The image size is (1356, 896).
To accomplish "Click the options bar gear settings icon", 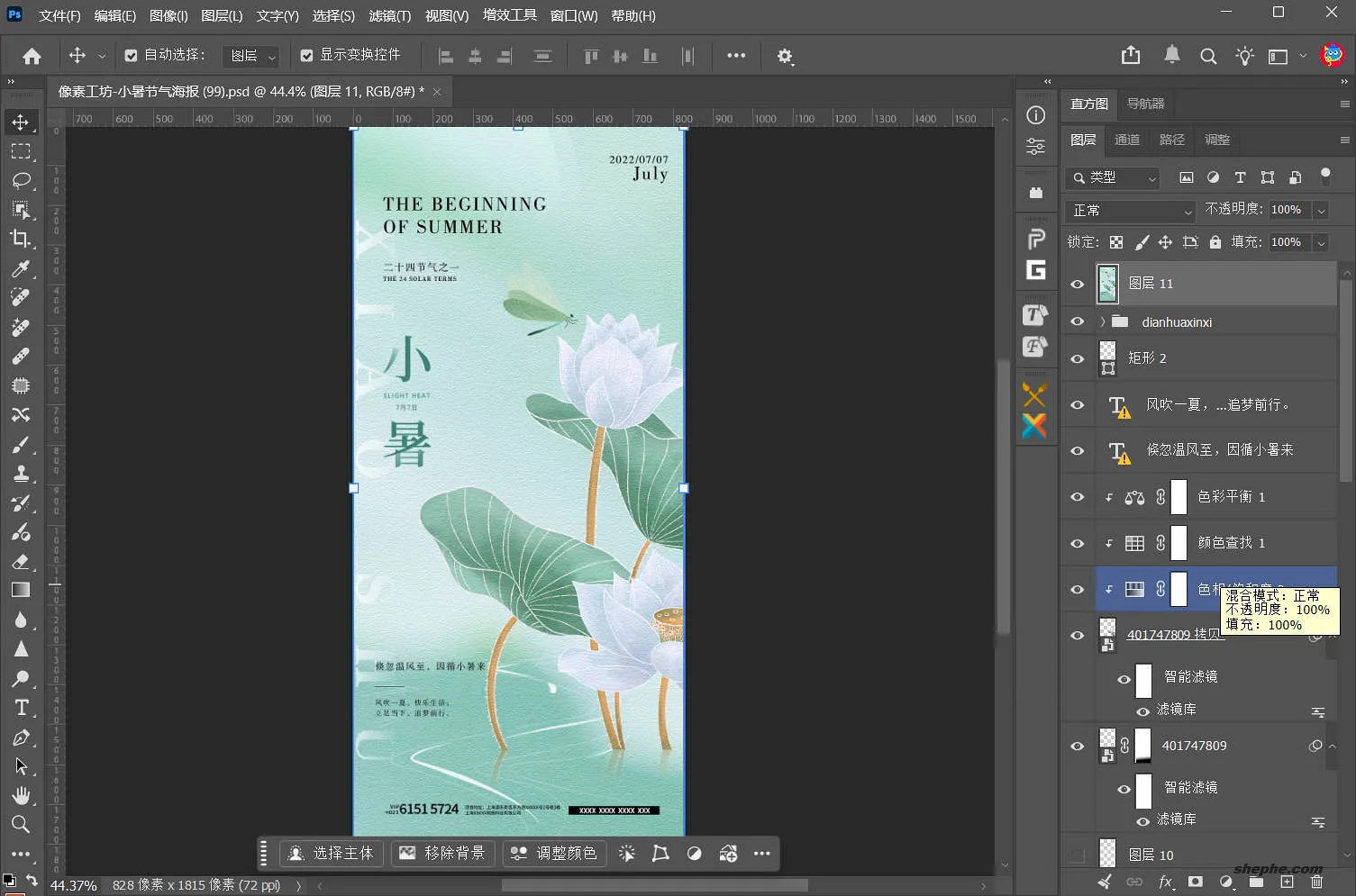I will point(785,56).
